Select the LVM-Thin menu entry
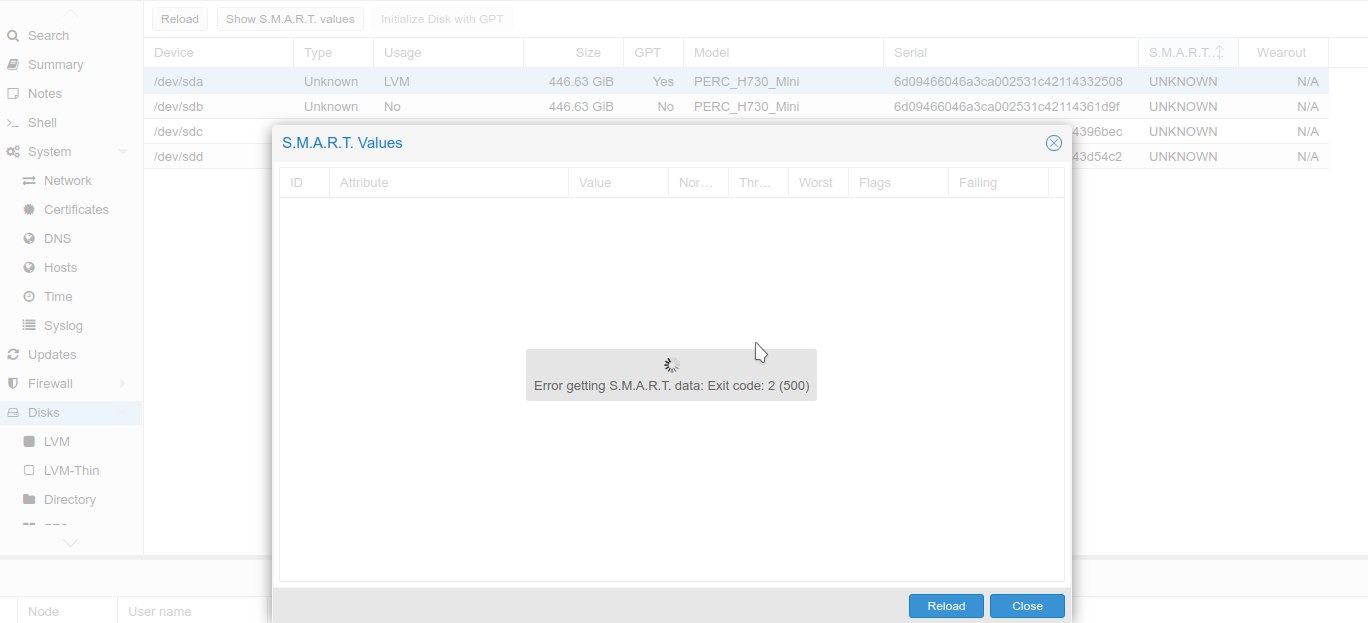Image resolution: width=1368 pixels, height=623 pixels. [x=72, y=471]
